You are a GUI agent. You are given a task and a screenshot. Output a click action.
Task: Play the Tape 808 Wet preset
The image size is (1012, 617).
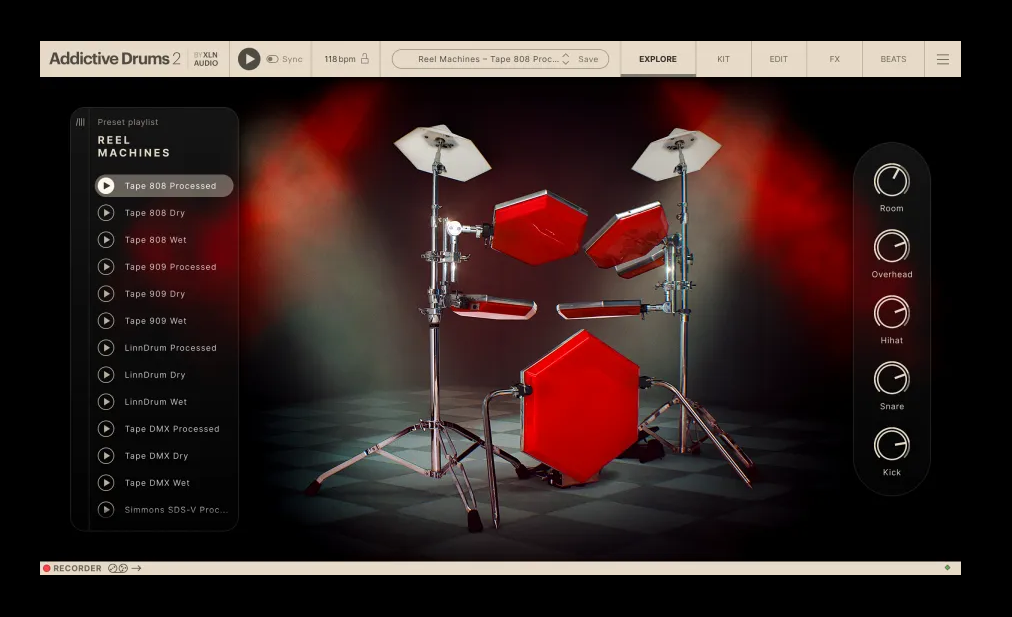106,240
